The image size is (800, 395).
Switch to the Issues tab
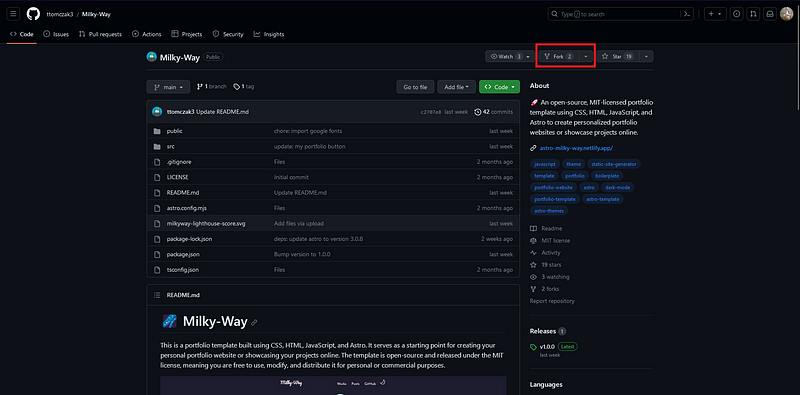56,34
